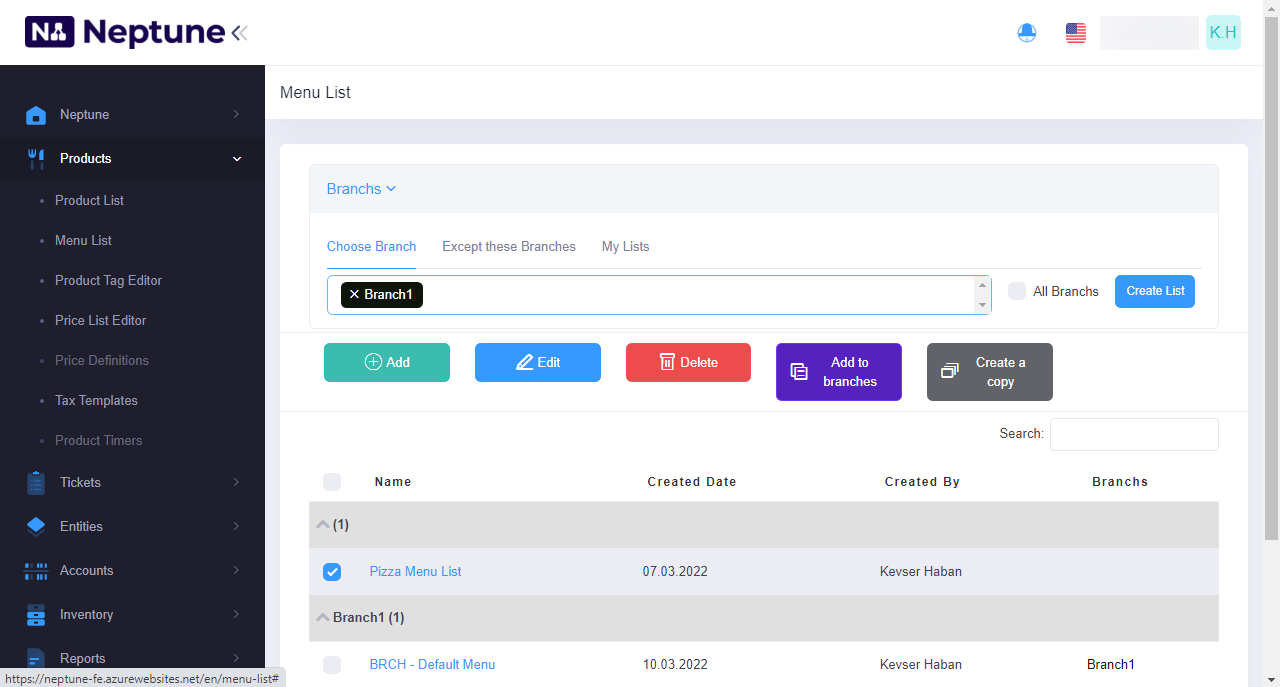This screenshot has width=1280, height=687.
Task: Click the US flag language icon
Action: pos(1076,33)
